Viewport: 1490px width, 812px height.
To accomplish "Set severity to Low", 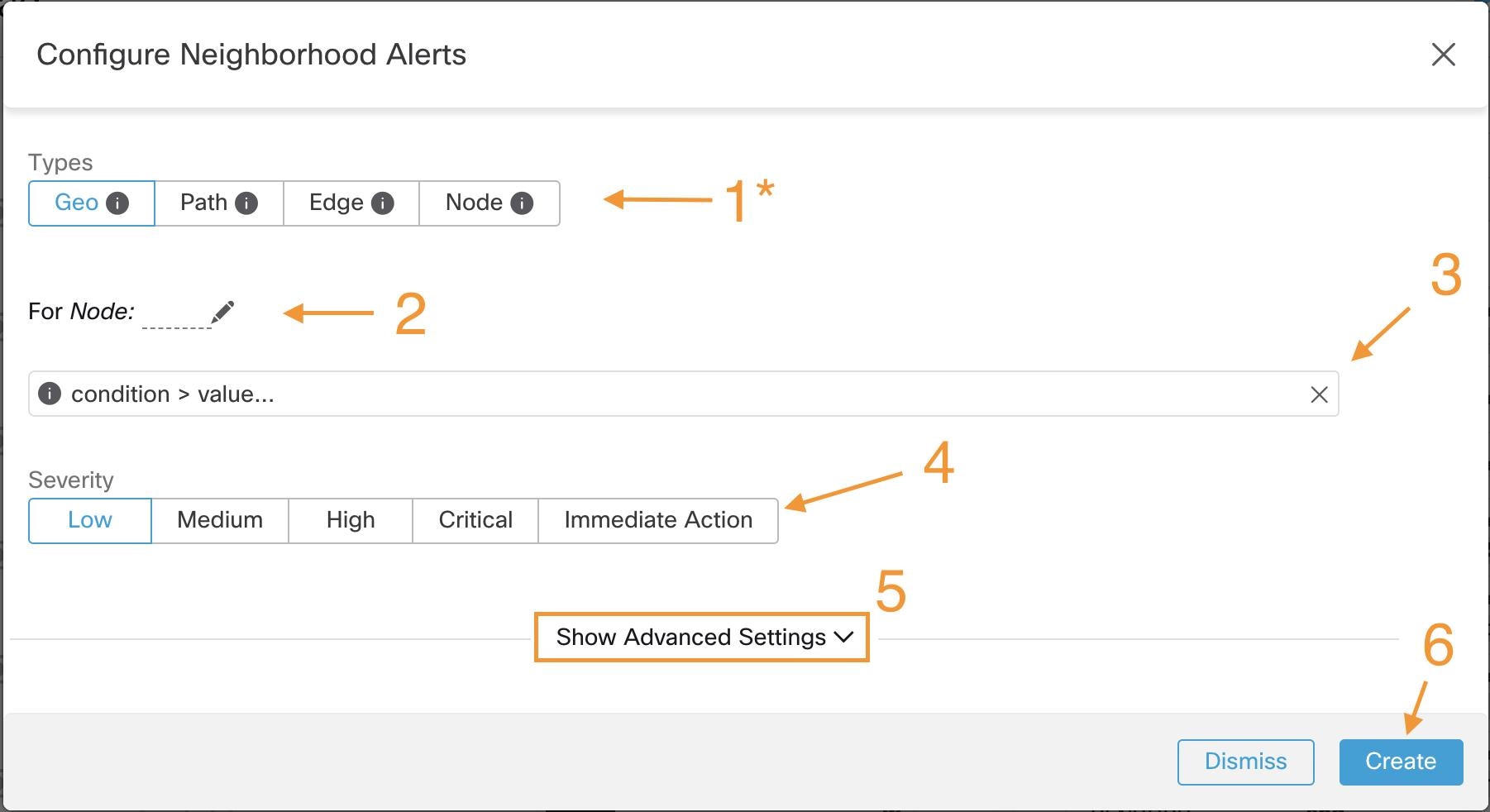I will [x=90, y=520].
